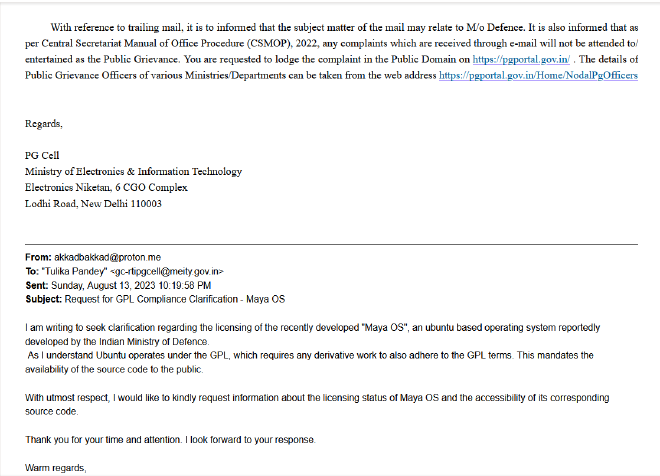660x476 pixels.
Task: Click the horizontal divider above From header
Action: point(331,244)
